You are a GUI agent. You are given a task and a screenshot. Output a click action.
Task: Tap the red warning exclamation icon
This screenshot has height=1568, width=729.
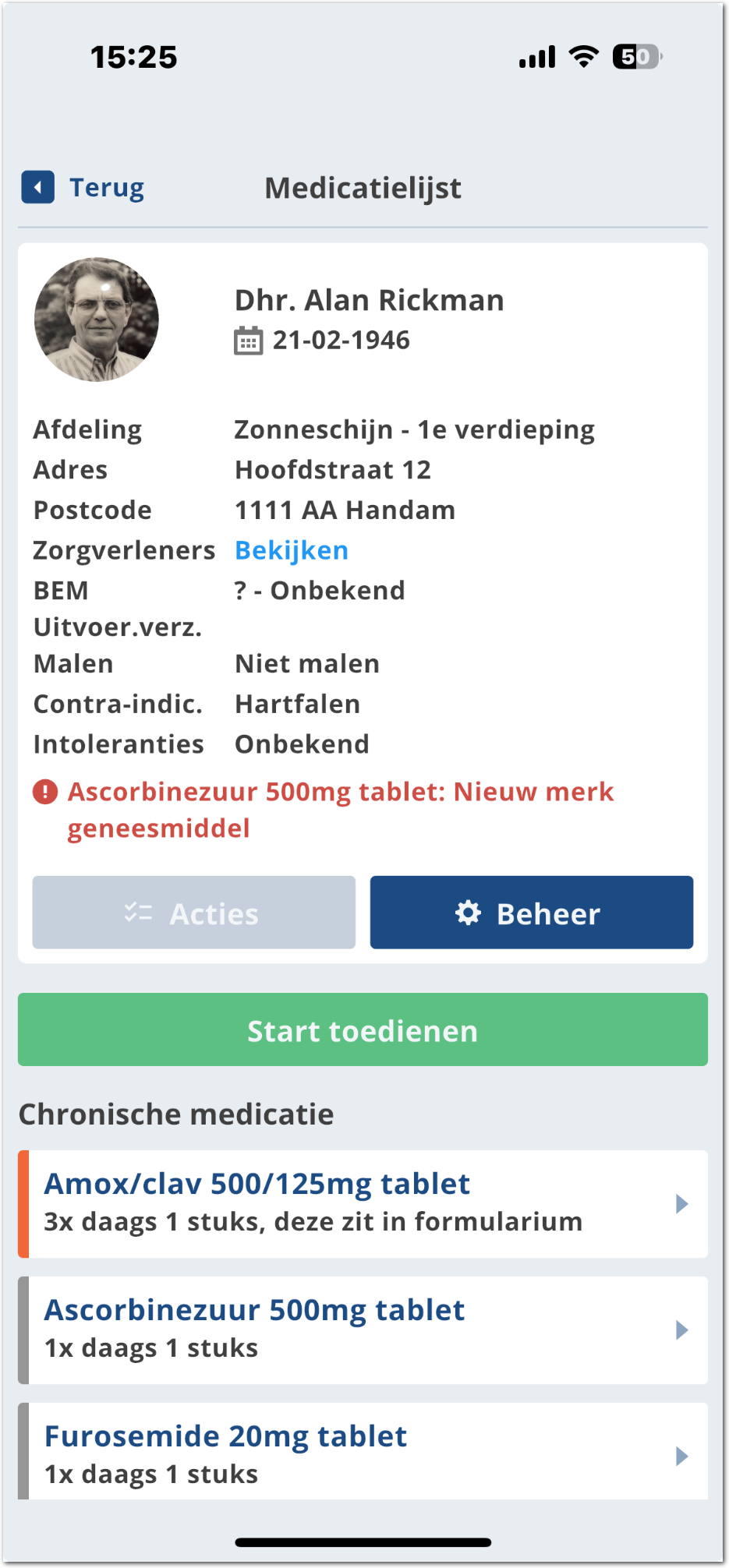pyautogui.click(x=45, y=792)
